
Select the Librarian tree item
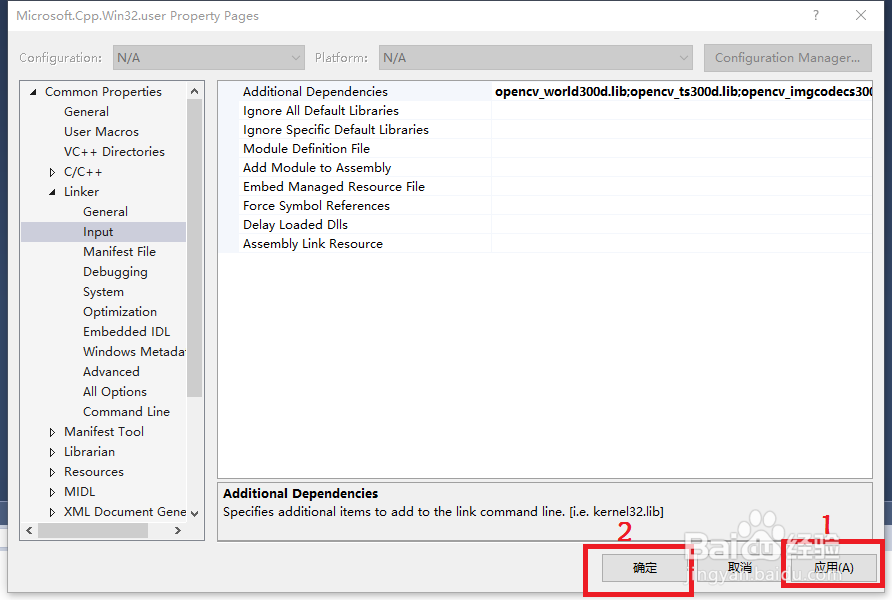pyautogui.click(x=89, y=452)
